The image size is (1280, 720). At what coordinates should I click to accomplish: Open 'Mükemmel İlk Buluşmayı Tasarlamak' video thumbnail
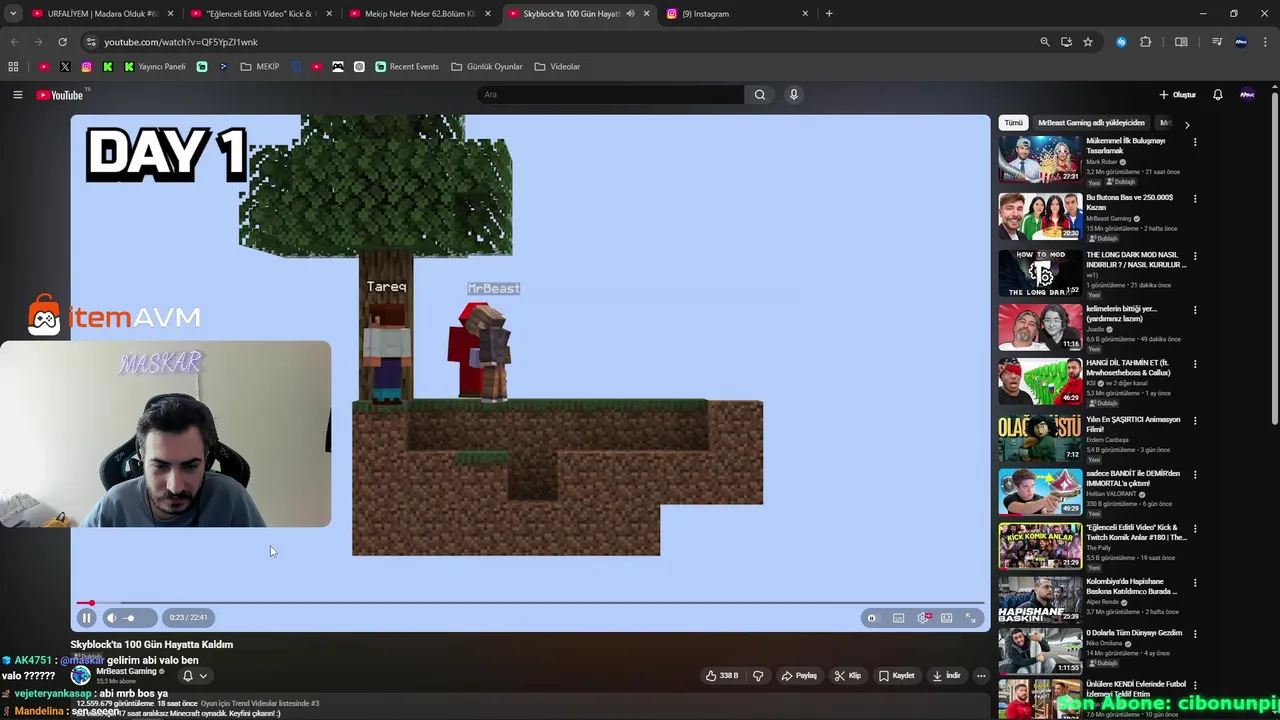coord(1040,159)
